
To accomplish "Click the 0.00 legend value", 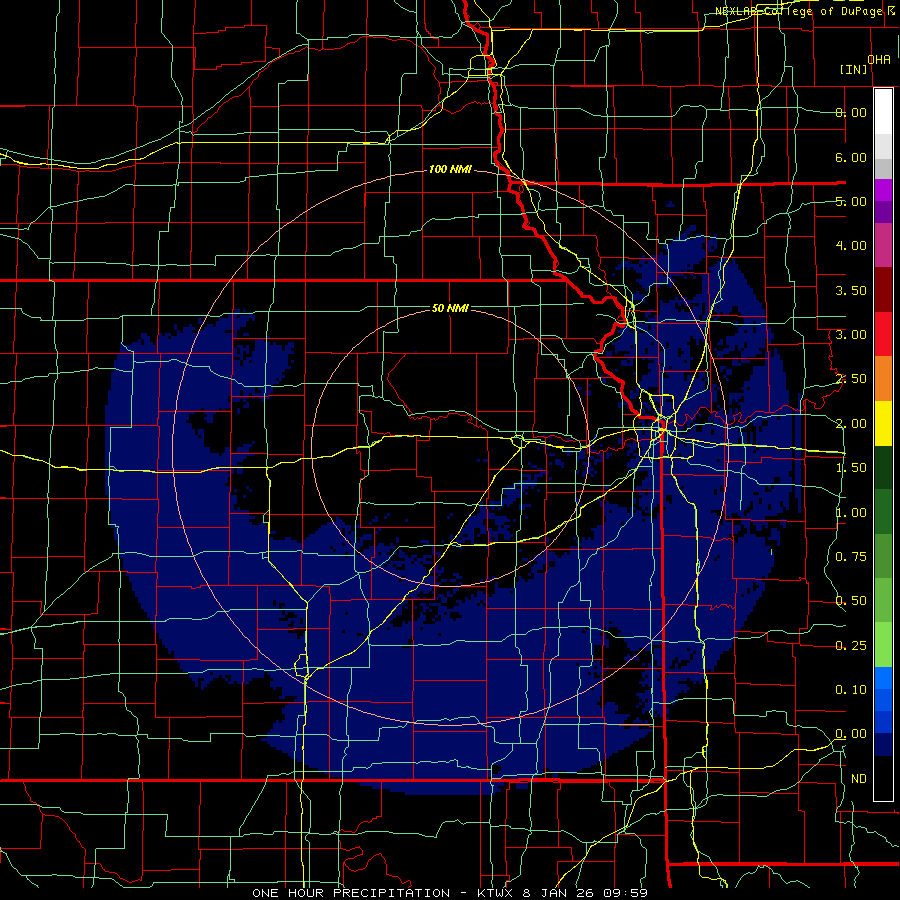I will 851,734.
